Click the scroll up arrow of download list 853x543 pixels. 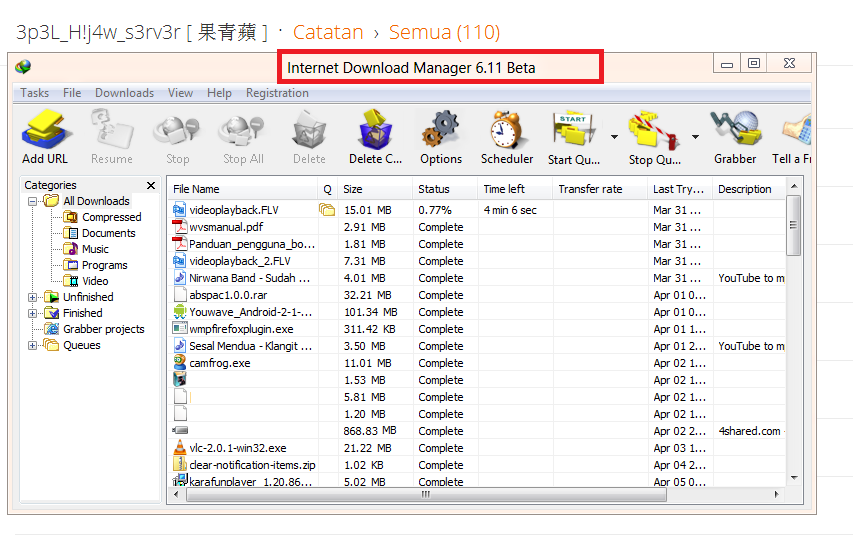(x=794, y=187)
